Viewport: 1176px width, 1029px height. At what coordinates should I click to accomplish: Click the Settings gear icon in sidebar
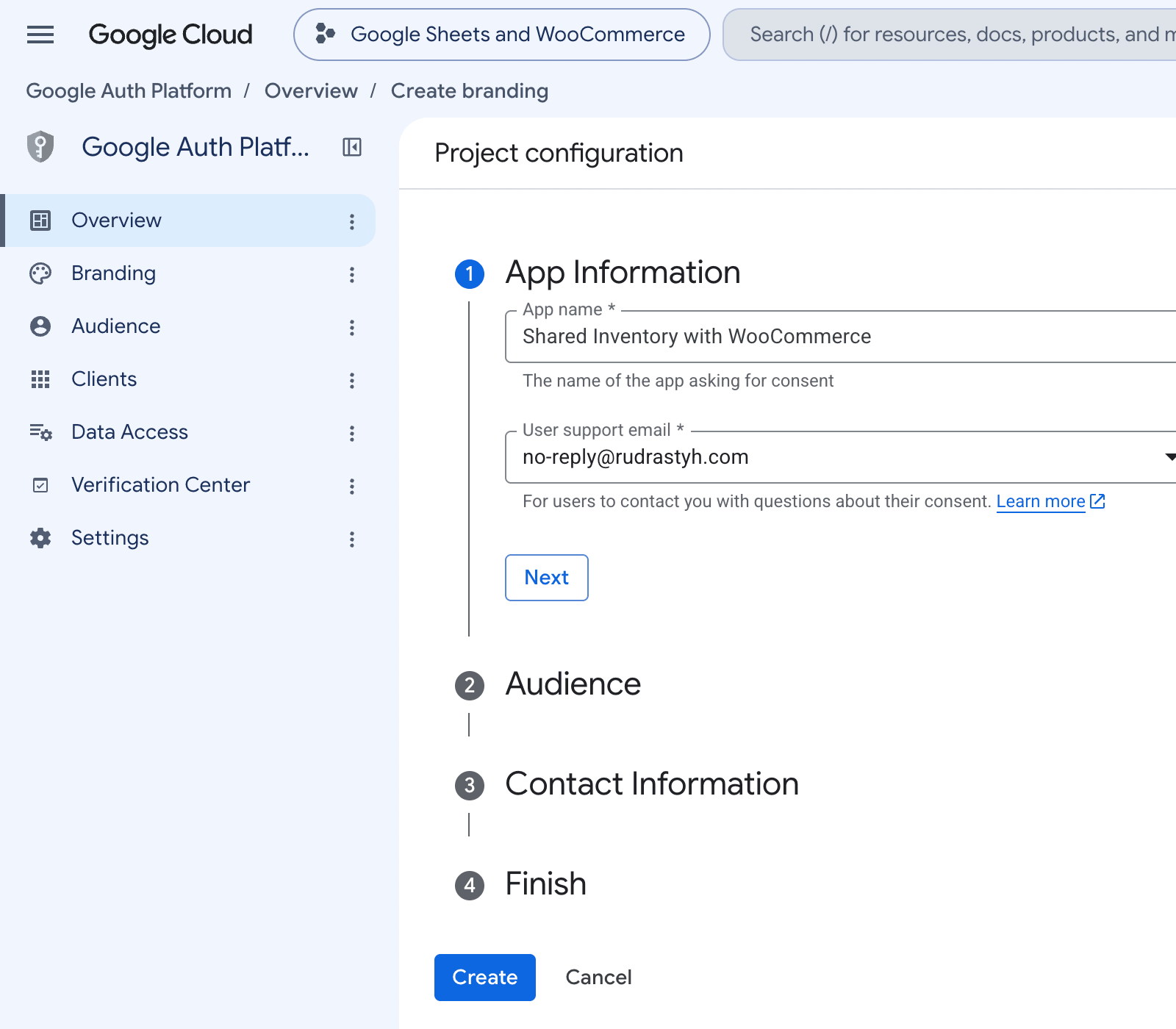coord(40,538)
